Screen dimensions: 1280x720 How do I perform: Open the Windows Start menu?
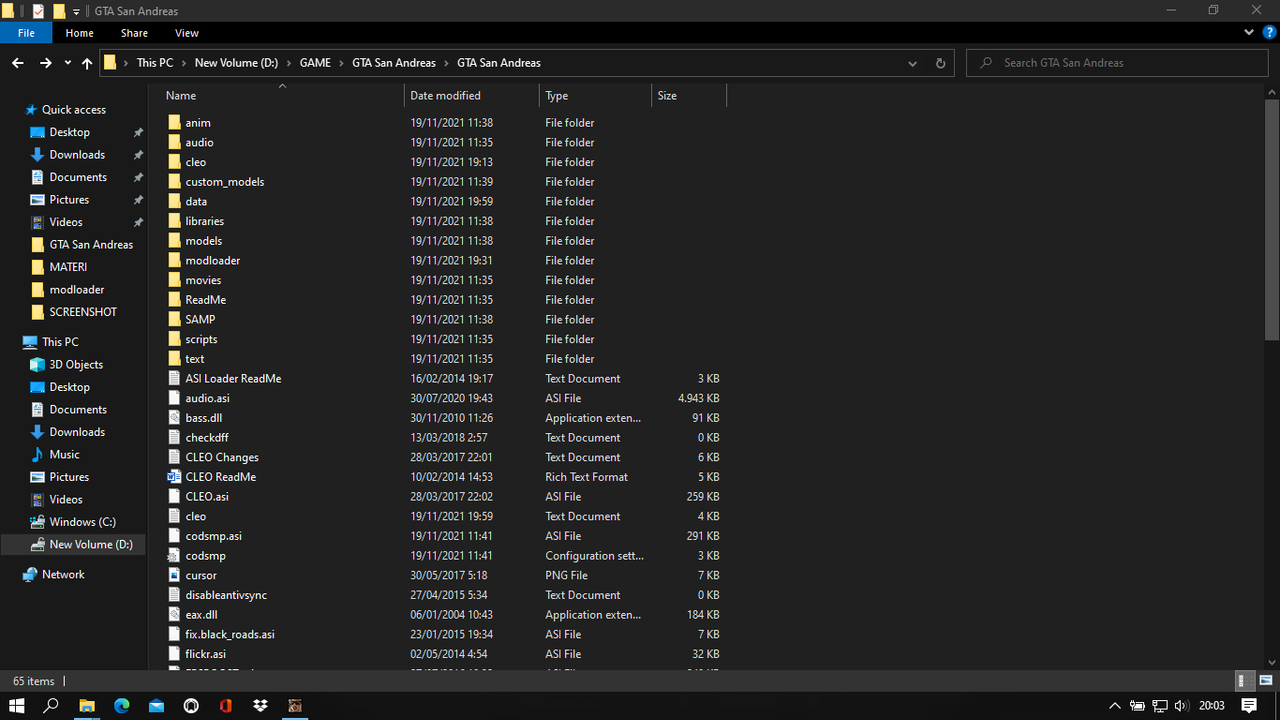(x=16, y=705)
